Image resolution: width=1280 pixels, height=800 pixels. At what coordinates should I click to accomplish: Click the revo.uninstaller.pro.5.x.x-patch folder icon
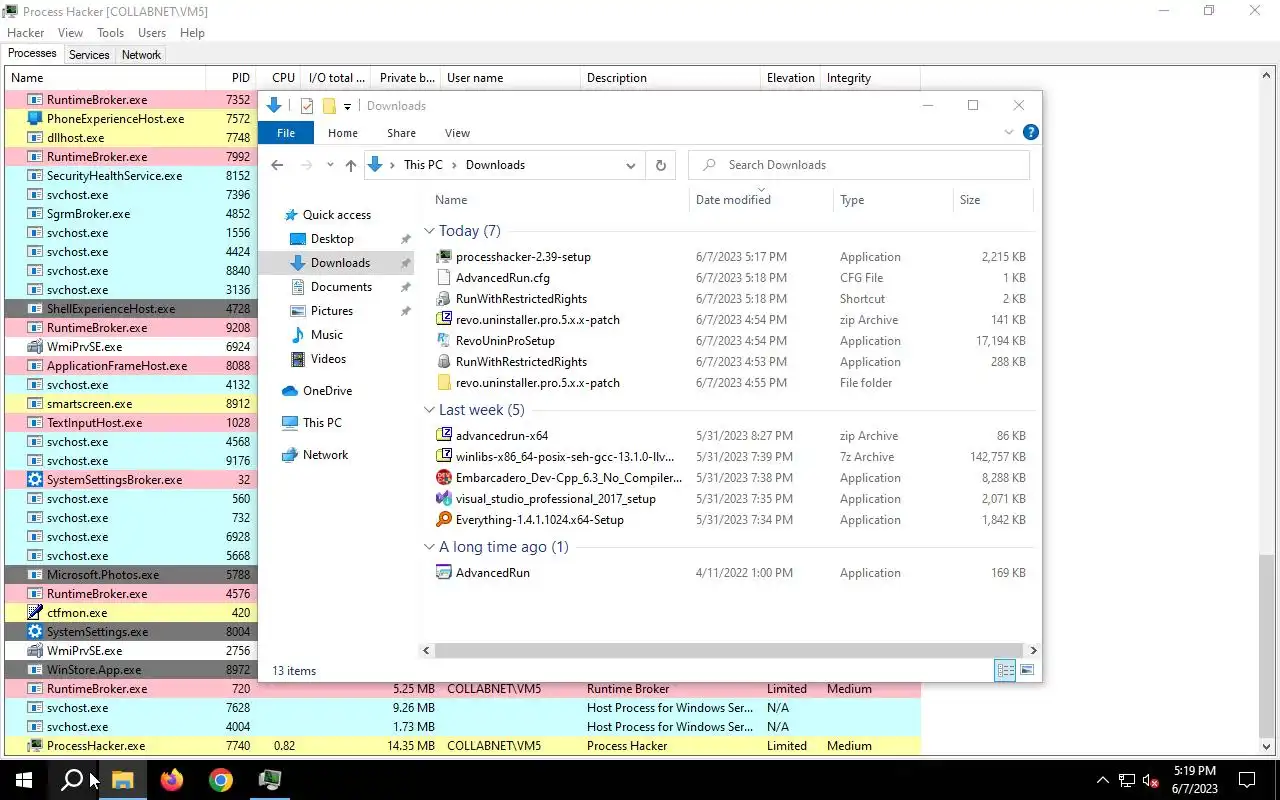click(x=444, y=383)
